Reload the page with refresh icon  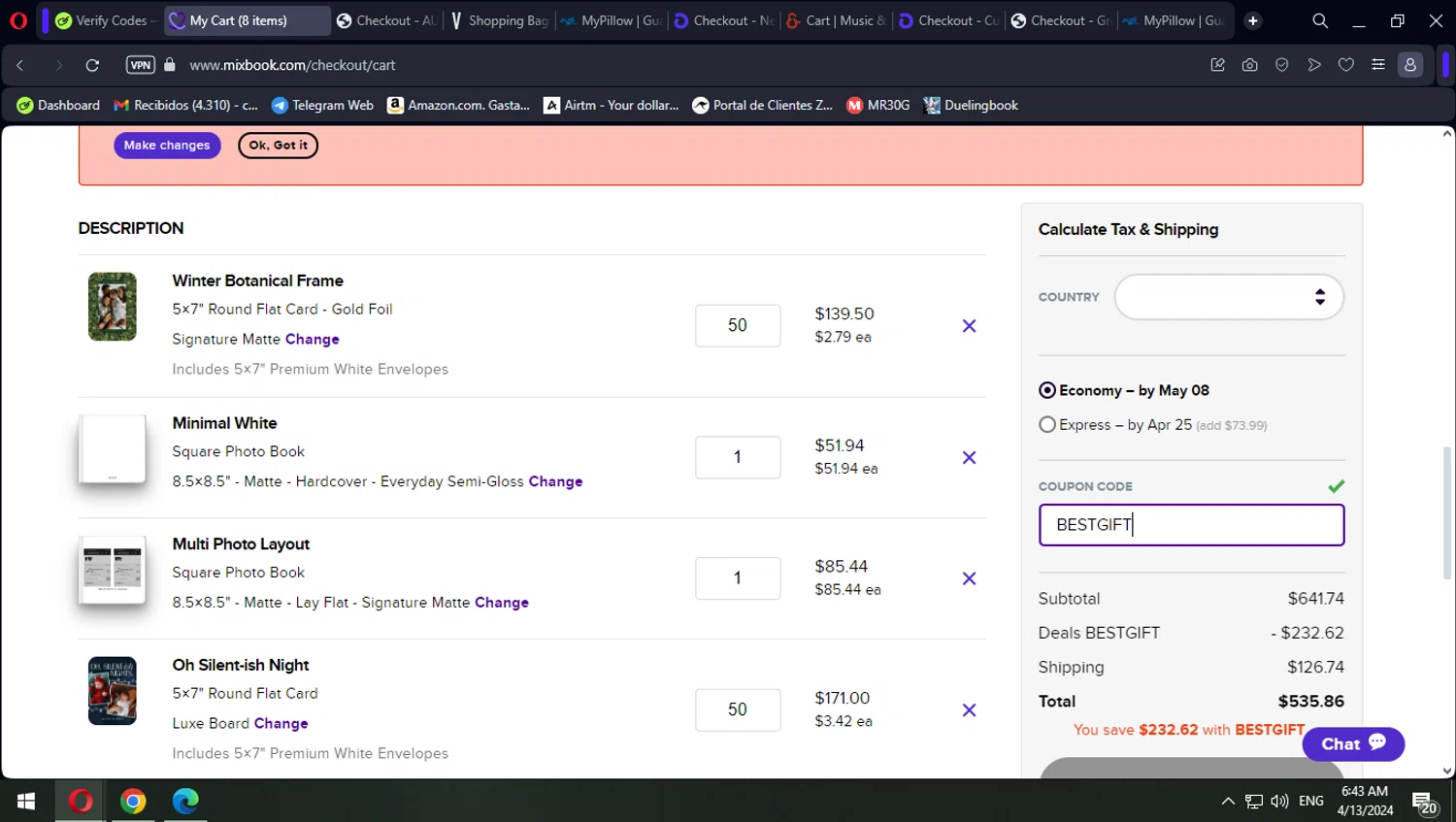pyautogui.click(x=92, y=65)
